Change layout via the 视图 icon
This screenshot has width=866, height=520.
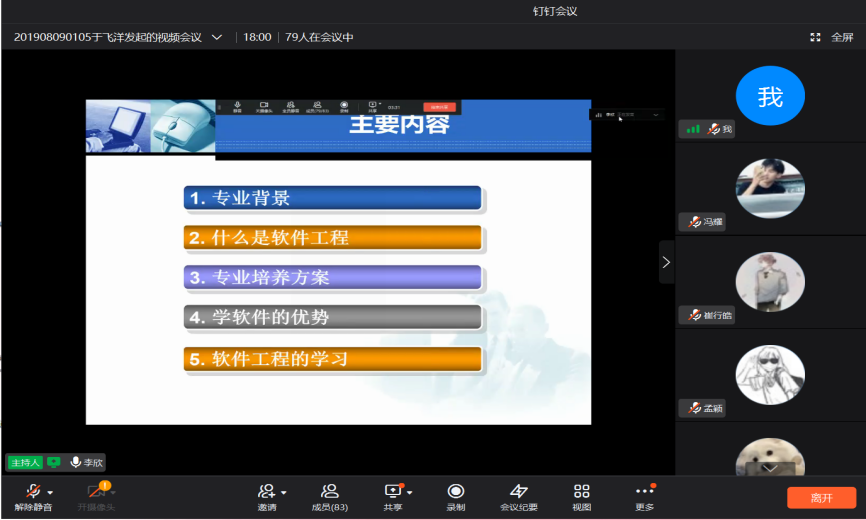[581, 491]
